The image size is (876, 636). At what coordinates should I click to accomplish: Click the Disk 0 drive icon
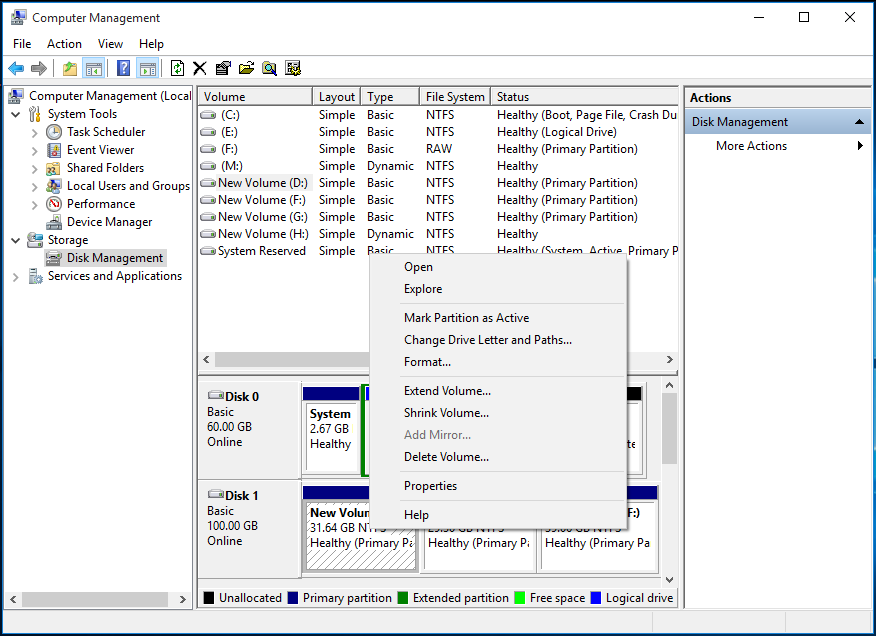216,395
